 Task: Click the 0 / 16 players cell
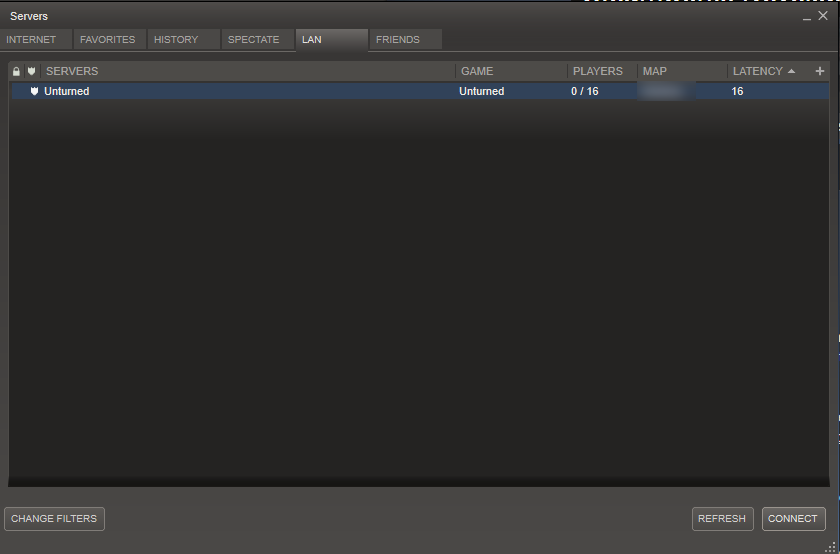coord(584,91)
